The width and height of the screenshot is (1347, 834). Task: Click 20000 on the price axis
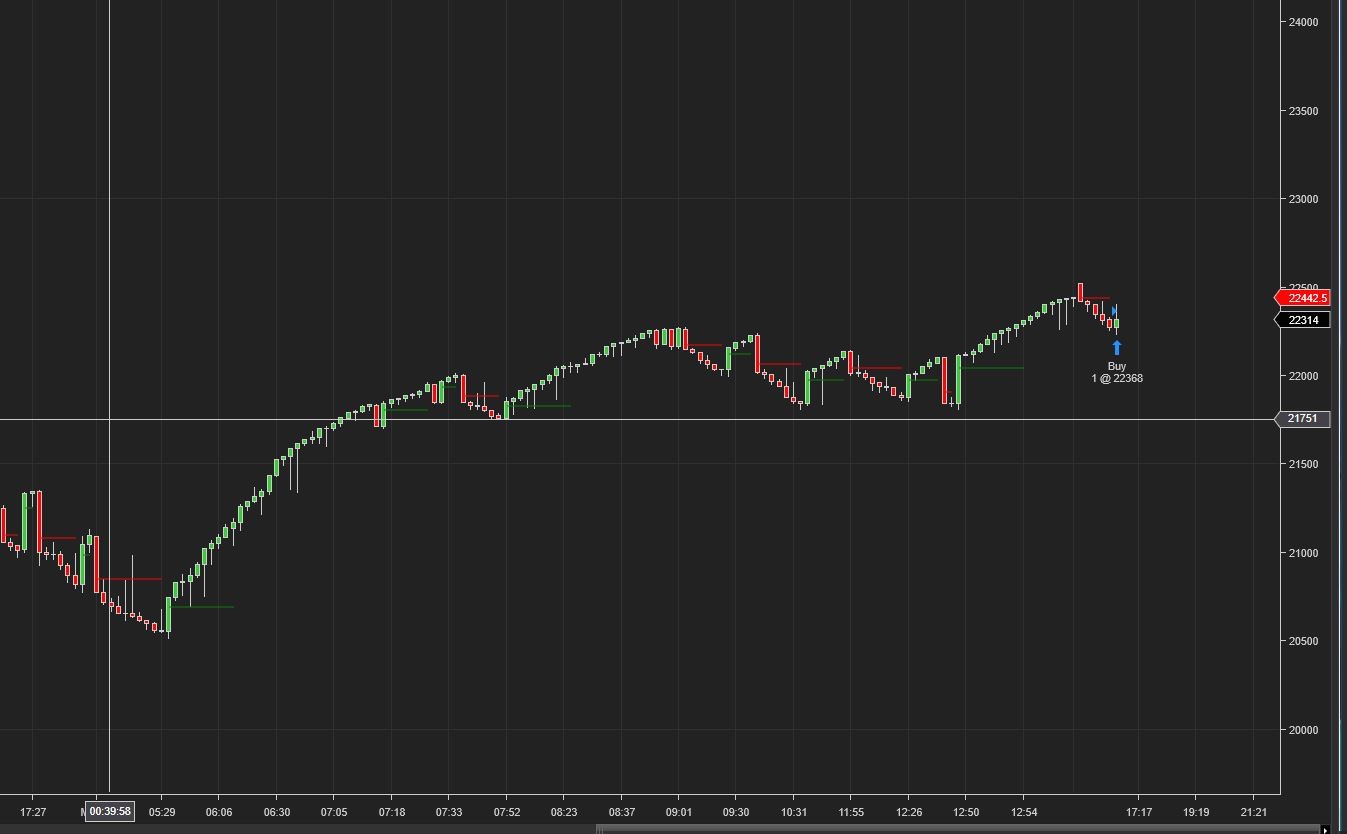pos(1304,730)
